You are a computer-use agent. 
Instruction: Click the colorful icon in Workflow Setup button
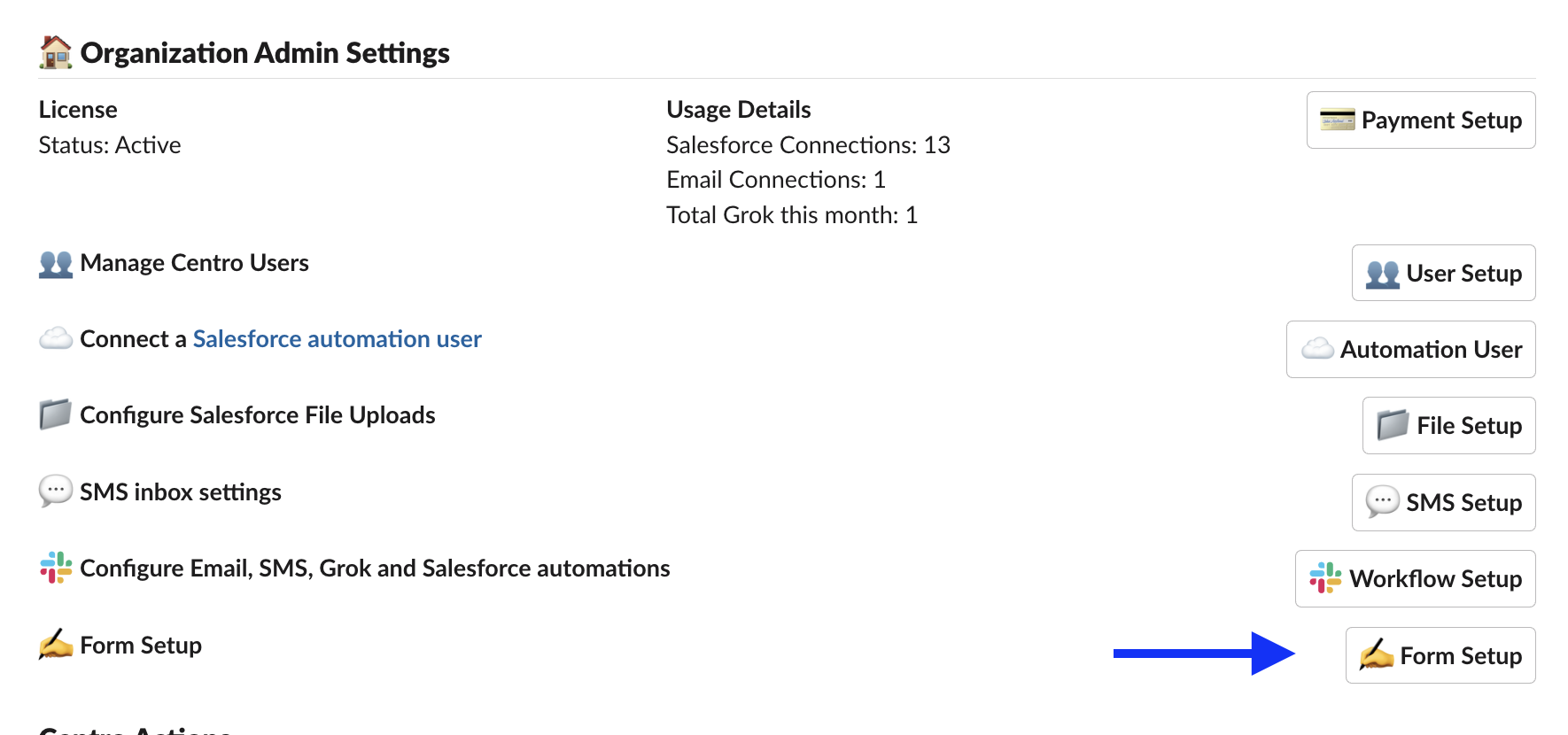(1326, 578)
